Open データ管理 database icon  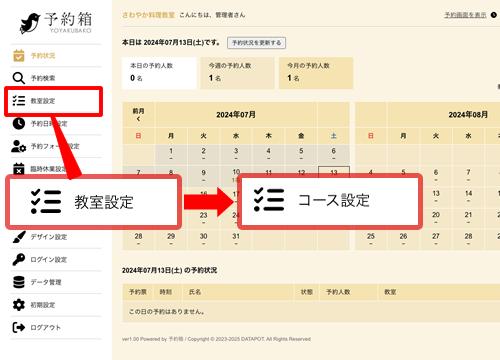click(19, 282)
